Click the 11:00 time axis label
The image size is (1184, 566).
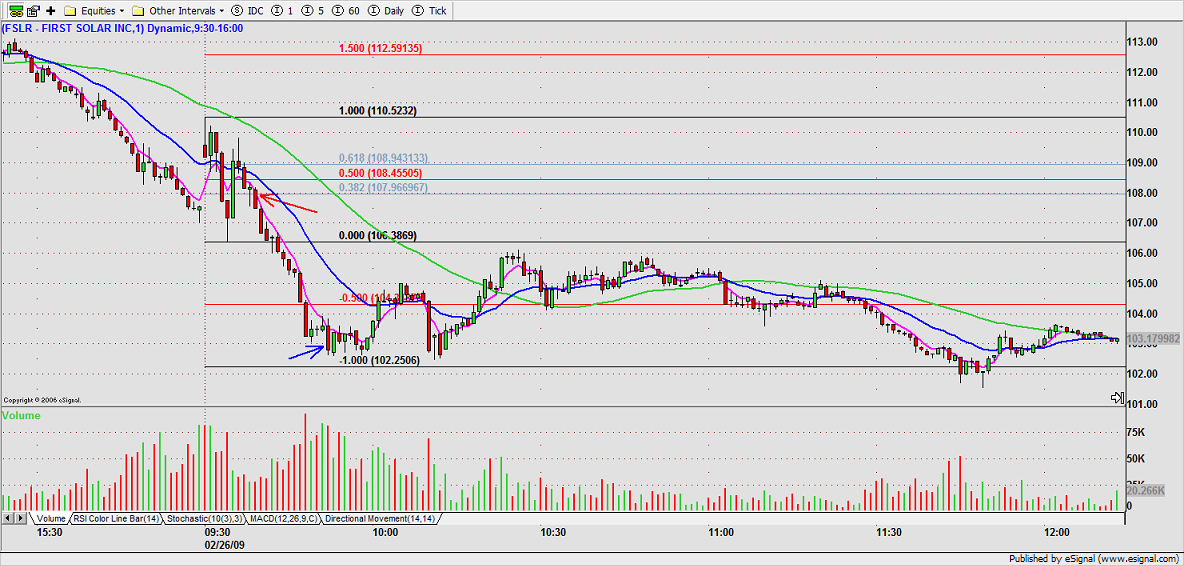tap(721, 533)
